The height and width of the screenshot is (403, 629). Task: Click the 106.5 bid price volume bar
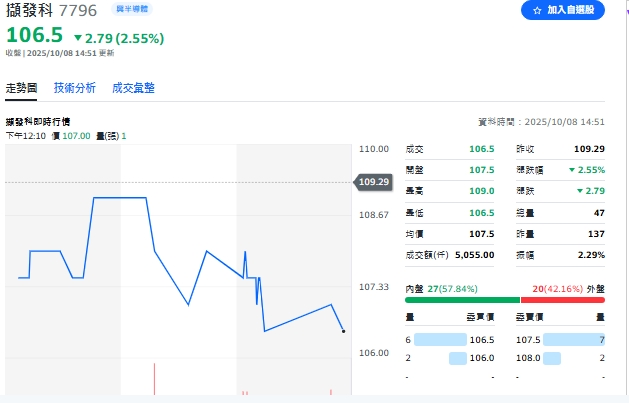[439, 340]
